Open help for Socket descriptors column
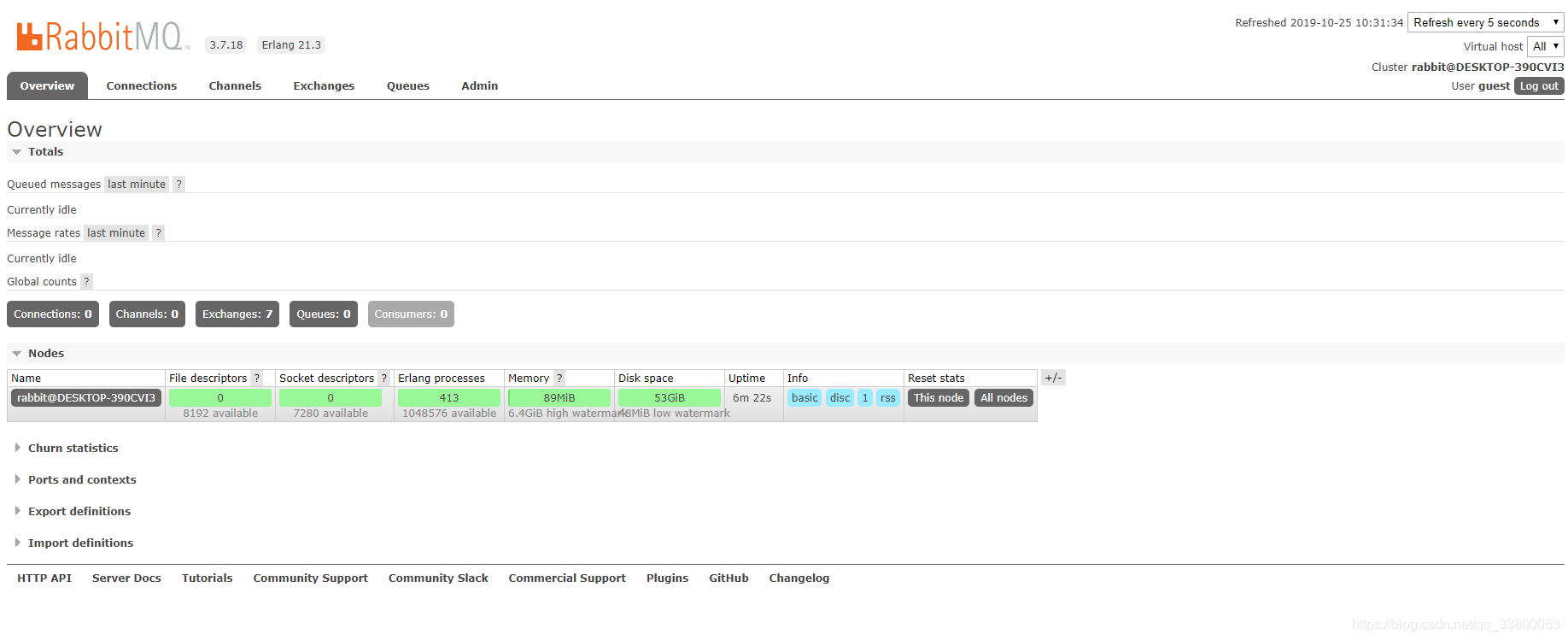The image size is (1568, 640). click(384, 379)
